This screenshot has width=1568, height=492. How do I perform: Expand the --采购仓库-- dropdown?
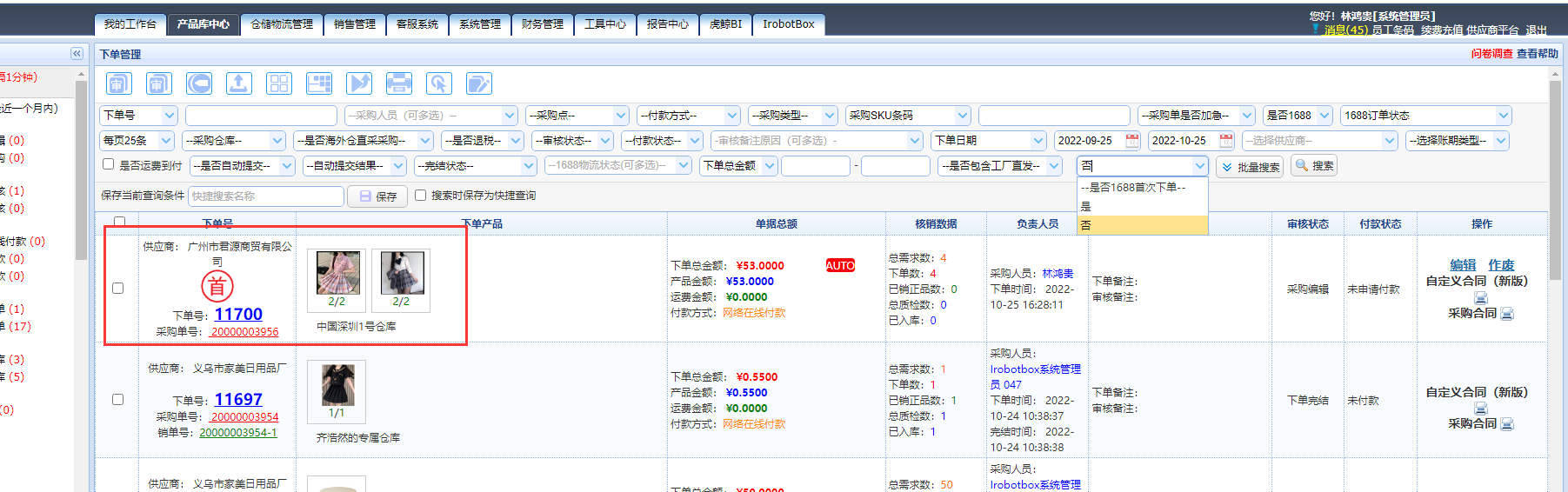click(235, 140)
